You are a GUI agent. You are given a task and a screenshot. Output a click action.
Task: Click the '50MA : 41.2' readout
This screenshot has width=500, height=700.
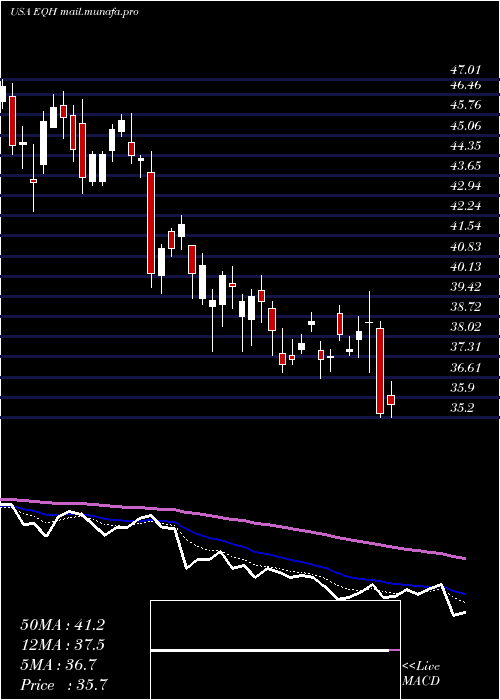(62, 625)
